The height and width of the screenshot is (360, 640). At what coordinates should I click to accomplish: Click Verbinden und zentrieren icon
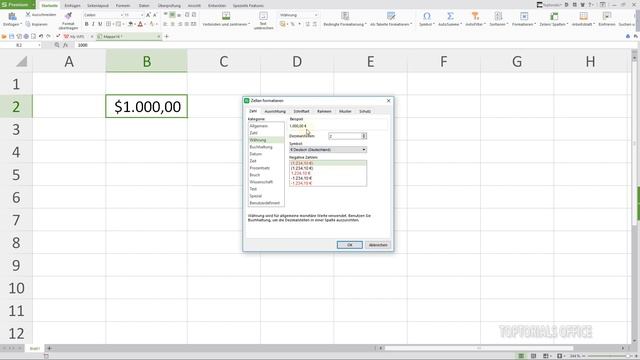(226, 16)
